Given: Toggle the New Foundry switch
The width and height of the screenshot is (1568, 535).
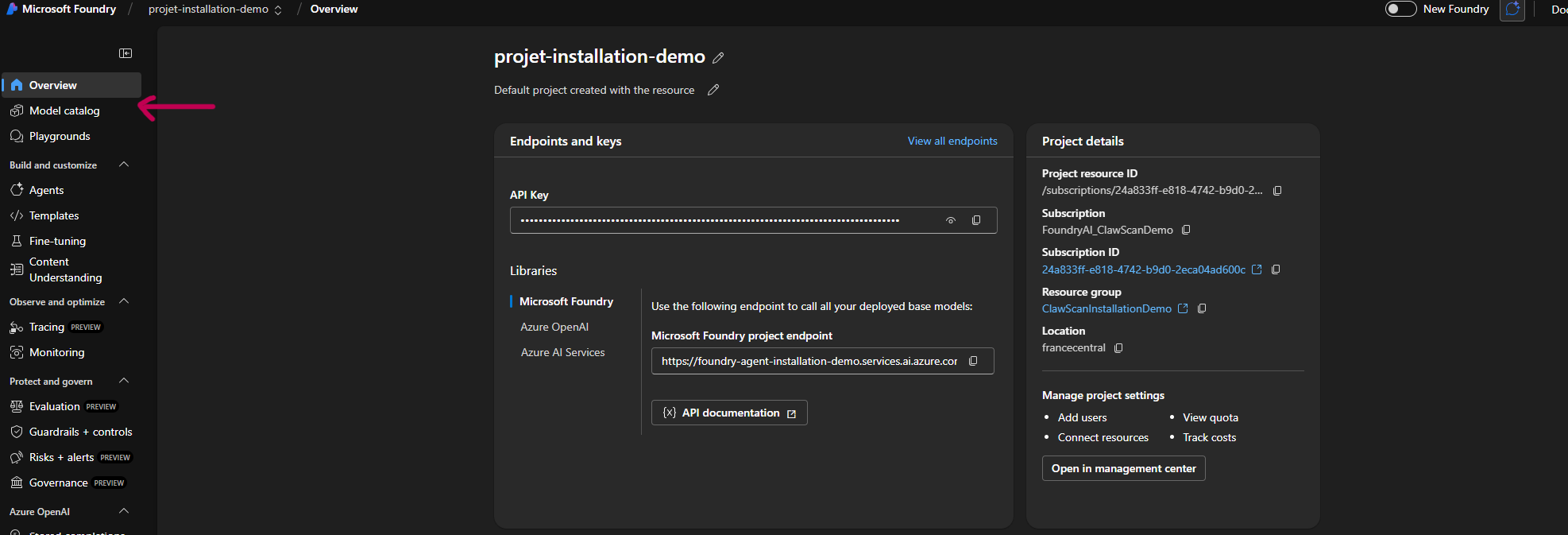Looking at the screenshot, I should click(1400, 9).
